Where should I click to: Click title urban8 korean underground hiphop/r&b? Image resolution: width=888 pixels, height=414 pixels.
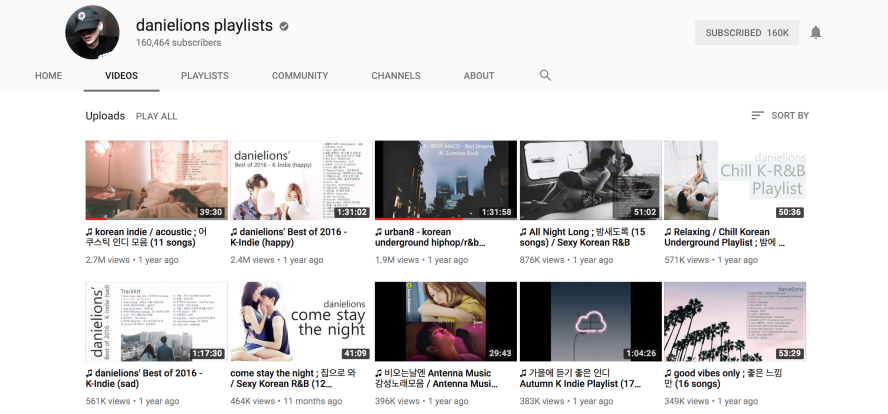click(x=430, y=237)
